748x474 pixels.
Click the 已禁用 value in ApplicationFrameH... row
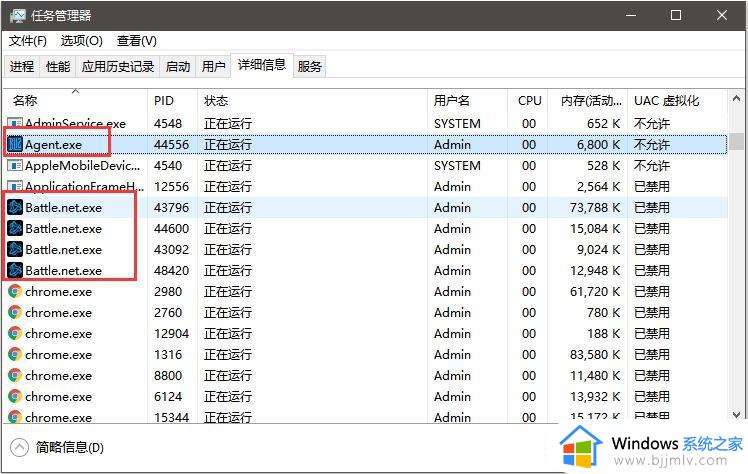coord(652,186)
